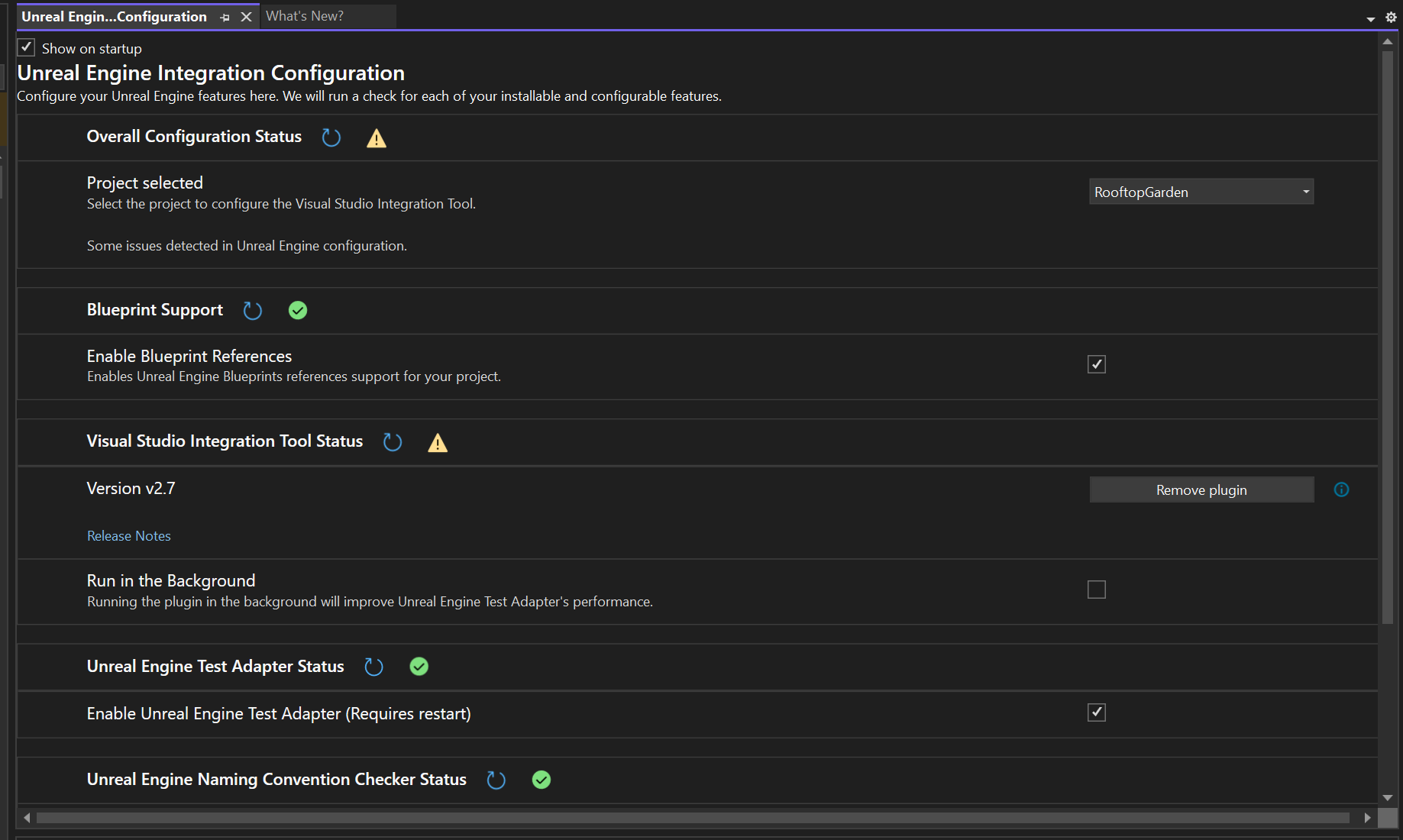Uncheck Enable Unreal Engine Test Adapter
This screenshot has width=1403, height=840.
pos(1097,712)
